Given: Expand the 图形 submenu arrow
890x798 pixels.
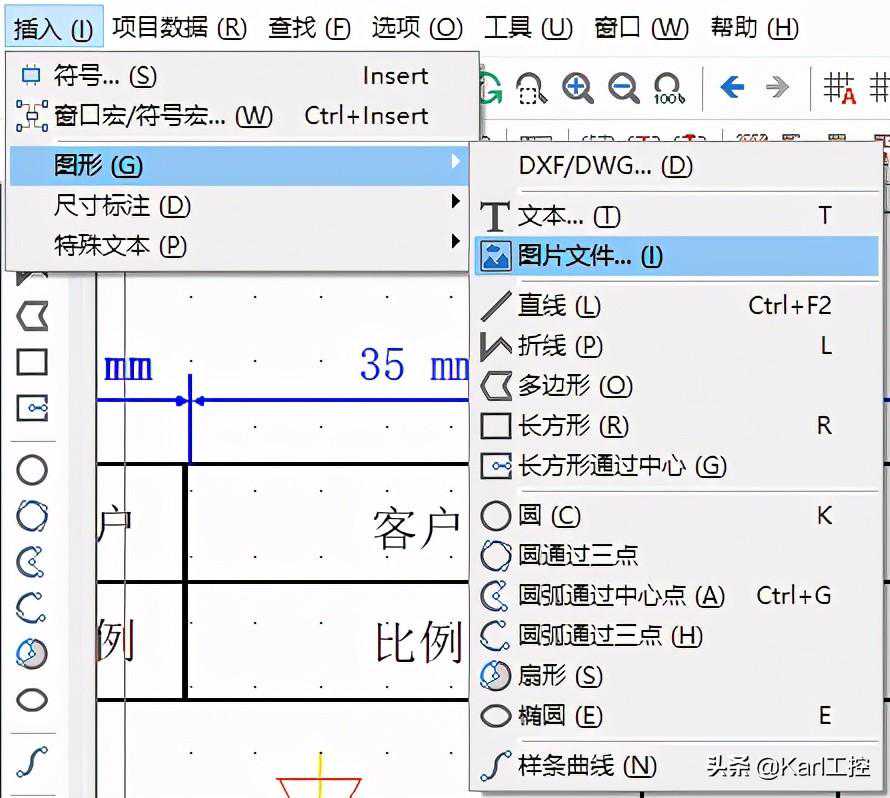Looking at the screenshot, I should pos(456,161).
